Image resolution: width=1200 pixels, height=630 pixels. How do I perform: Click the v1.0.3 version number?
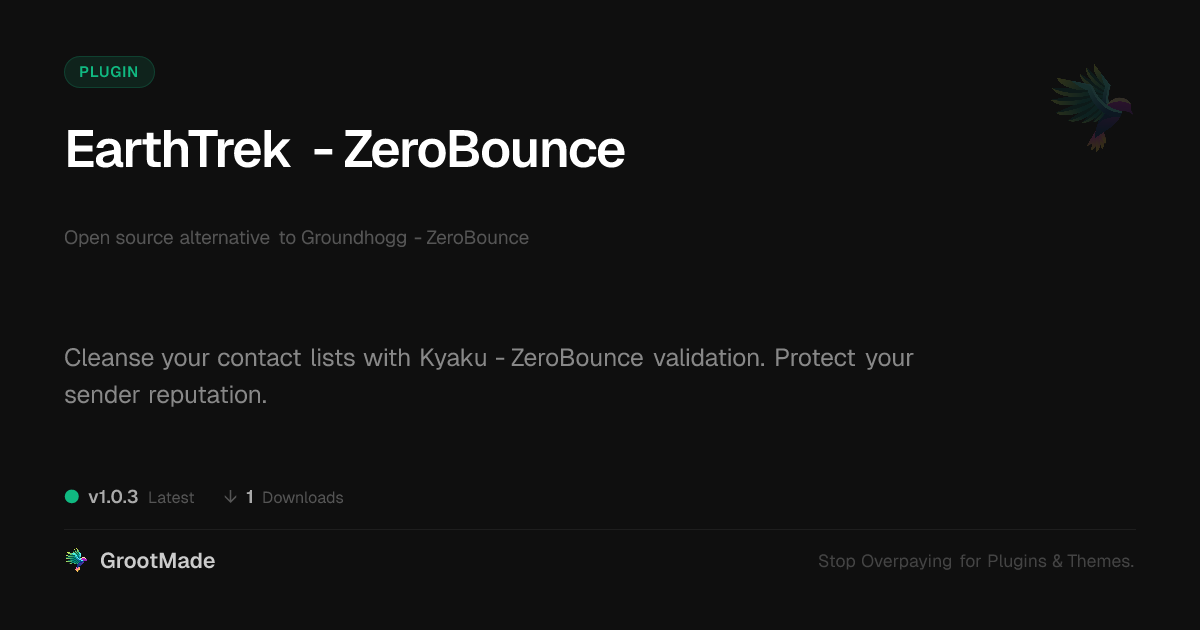pos(113,497)
